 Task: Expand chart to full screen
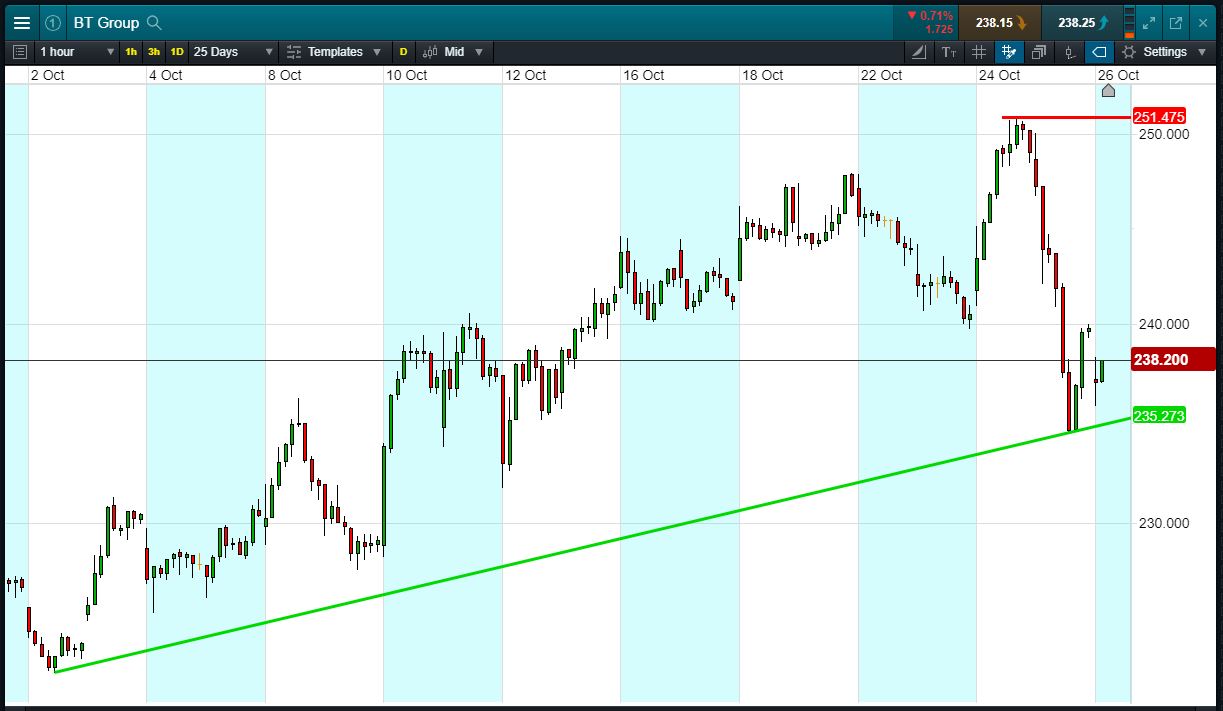pos(1149,22)
